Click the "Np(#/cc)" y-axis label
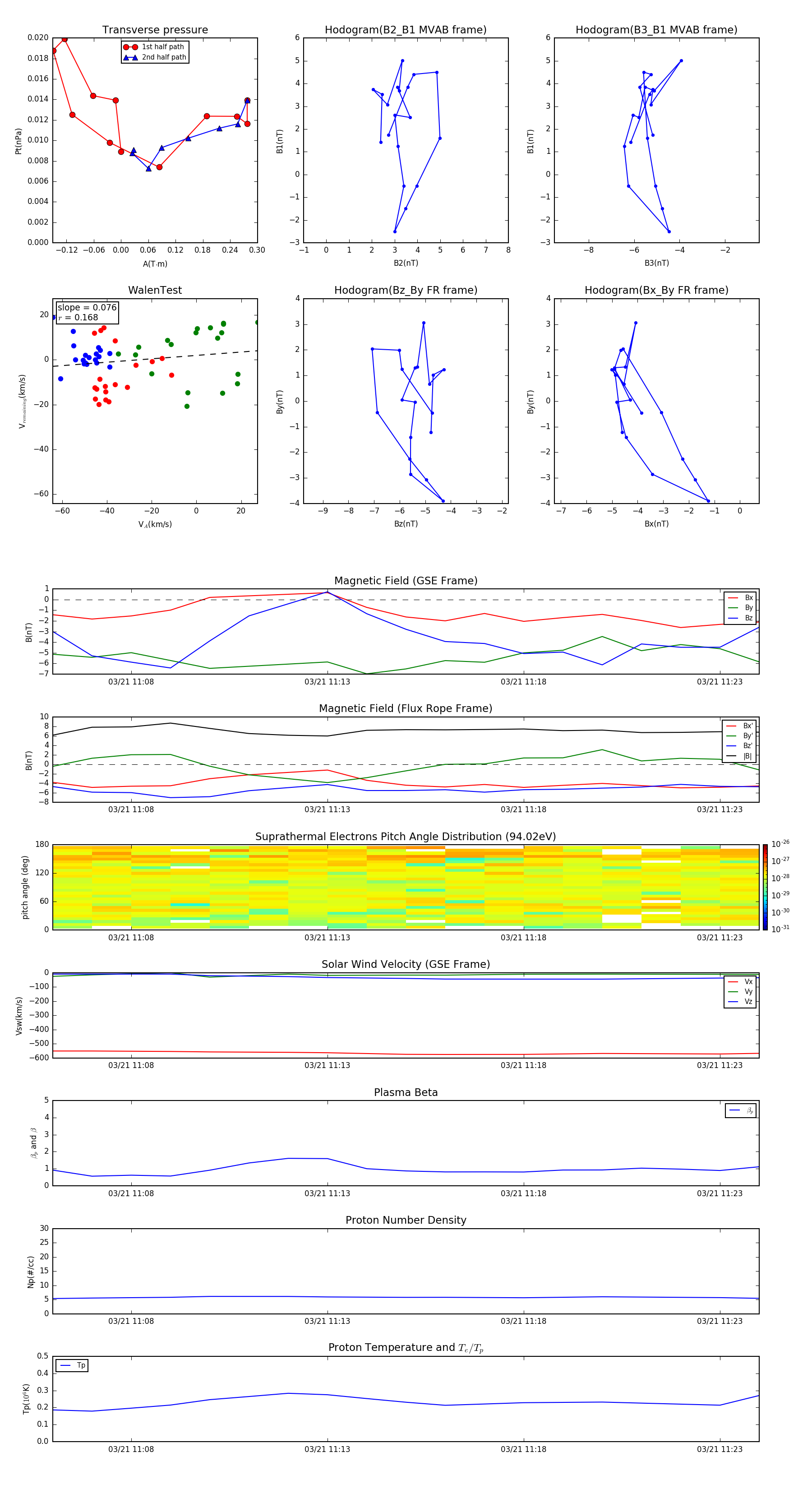Image resolution: width=812 pixels, height=1489 pixels. click(x=31, y=1272)
